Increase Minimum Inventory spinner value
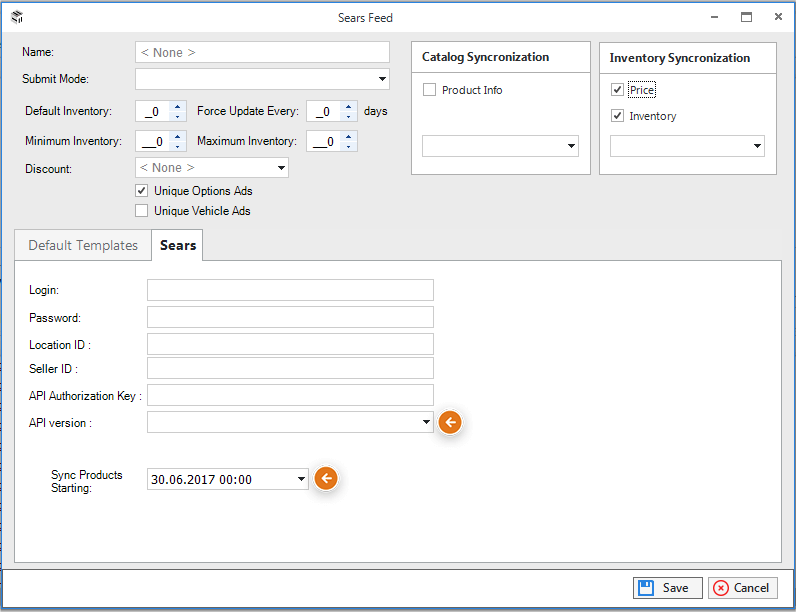Image resolution: width=796 pixels, height=612 pixels. (177, 137)
